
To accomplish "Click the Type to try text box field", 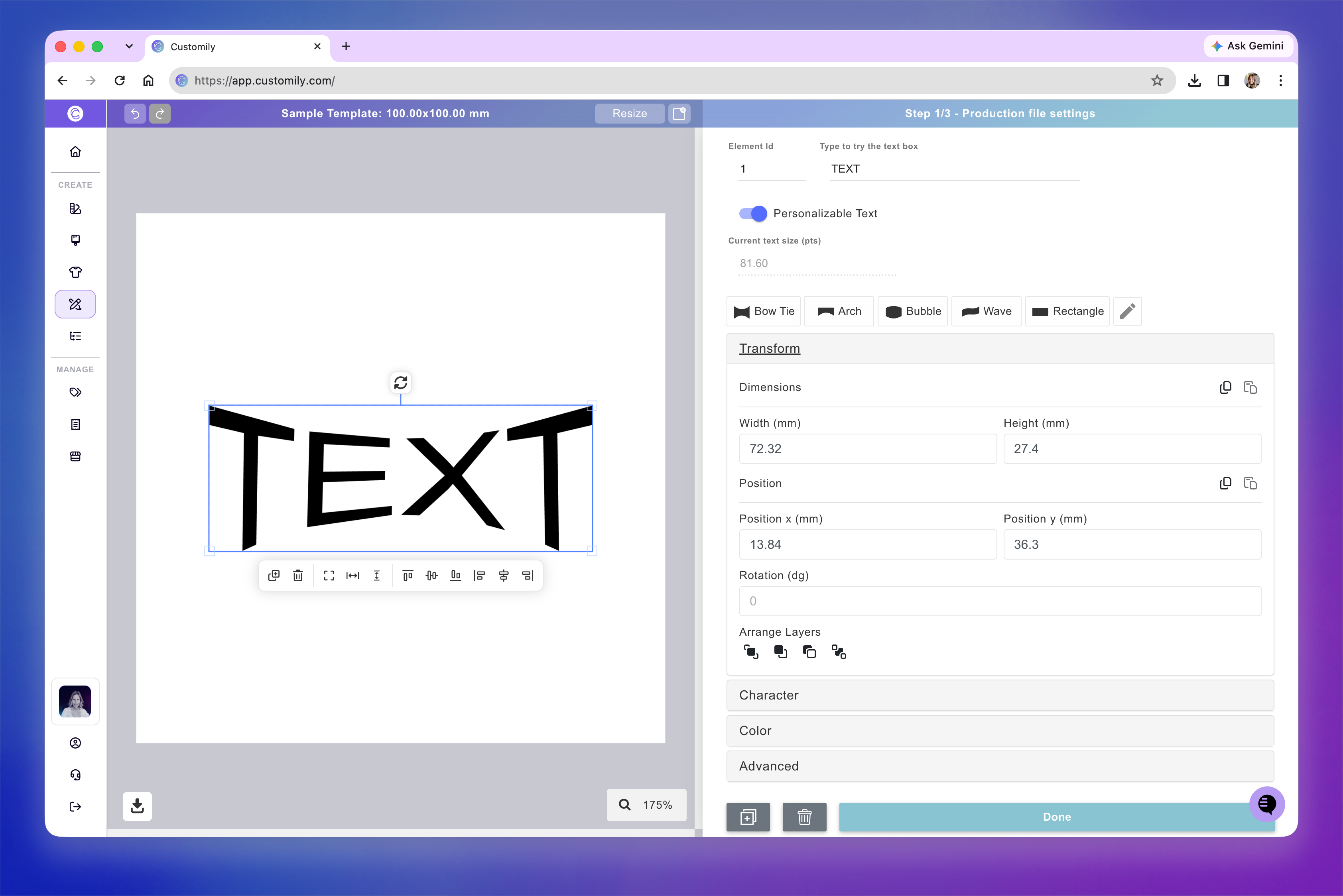I will point(955,169).
